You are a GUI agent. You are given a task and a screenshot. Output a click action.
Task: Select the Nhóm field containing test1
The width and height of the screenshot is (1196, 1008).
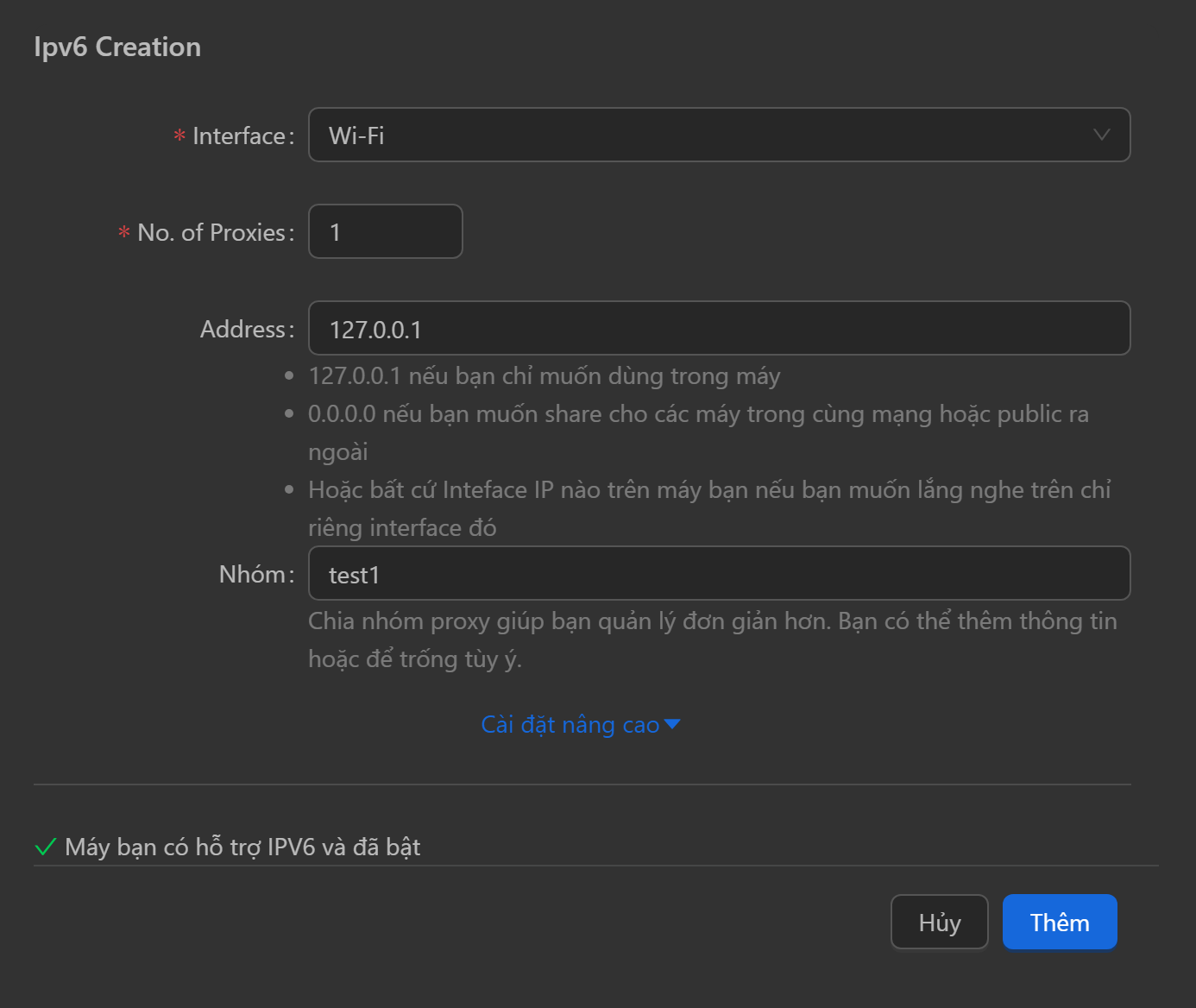pyautogui.click(x=718, y=573)
